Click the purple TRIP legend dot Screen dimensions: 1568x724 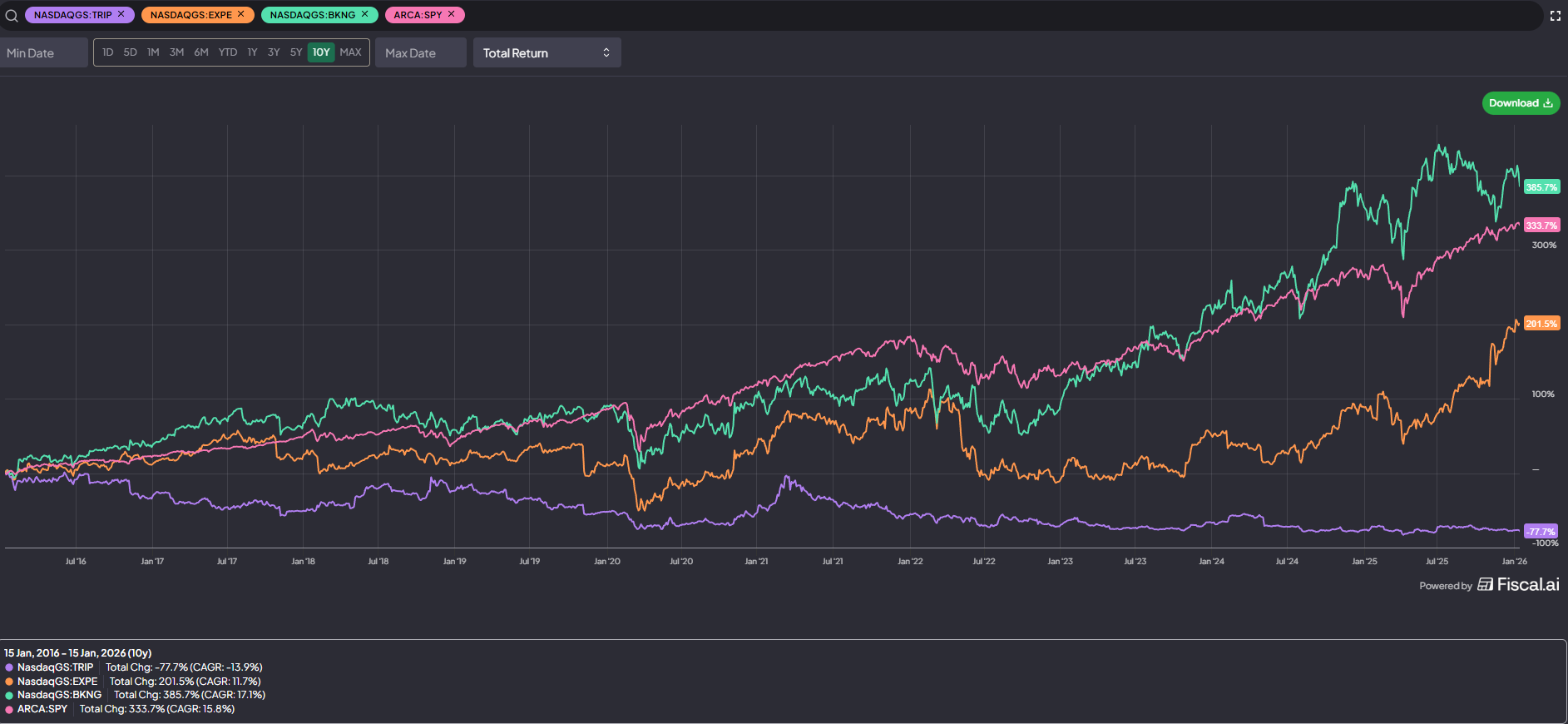pos(9,667)
